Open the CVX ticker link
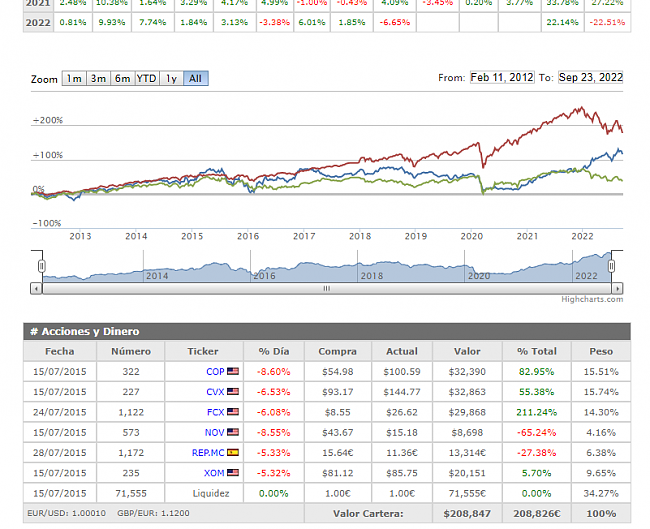Screen dimensions: 650x529 [x=215, y=392]
